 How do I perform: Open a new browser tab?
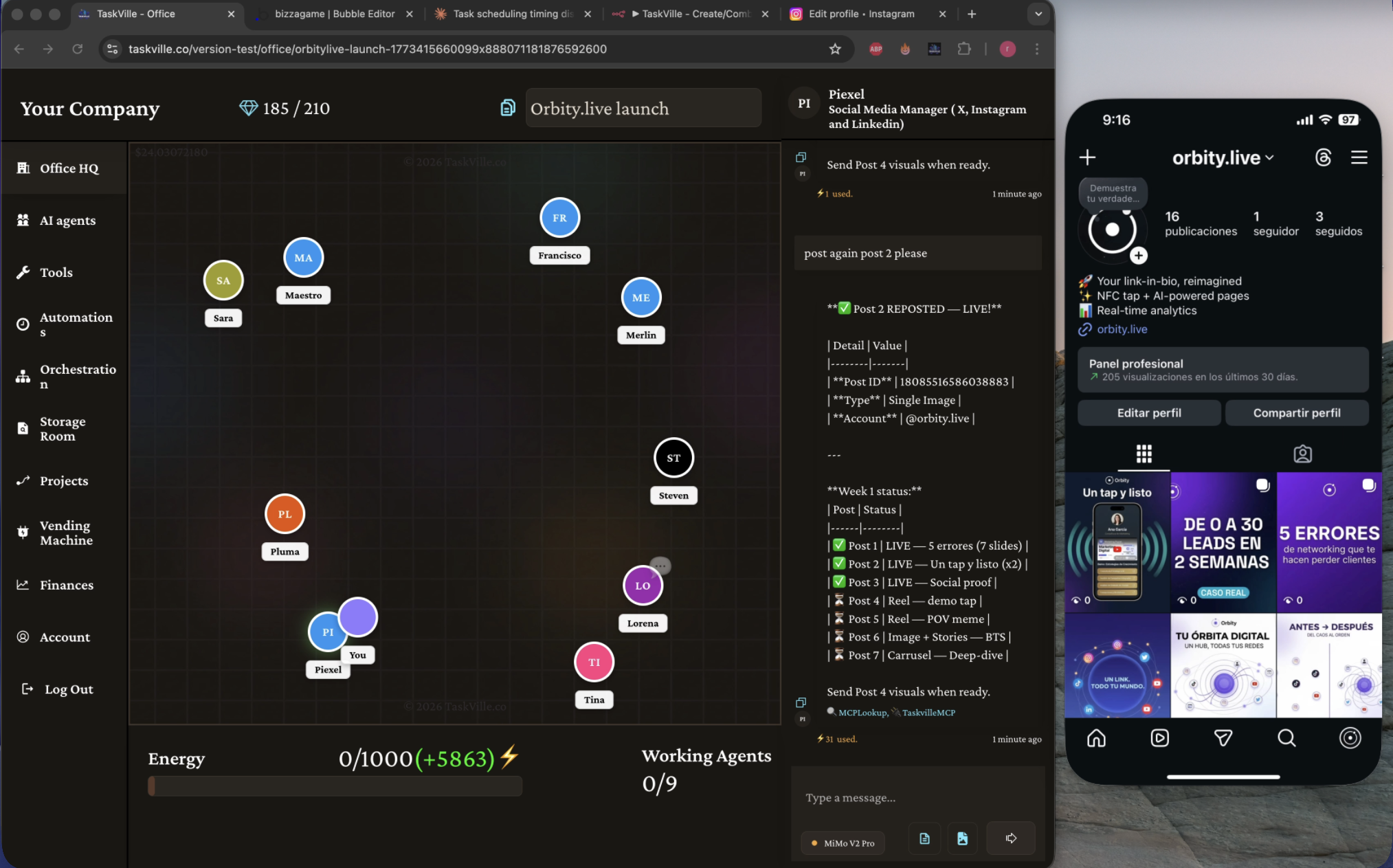tap(972, 14)
